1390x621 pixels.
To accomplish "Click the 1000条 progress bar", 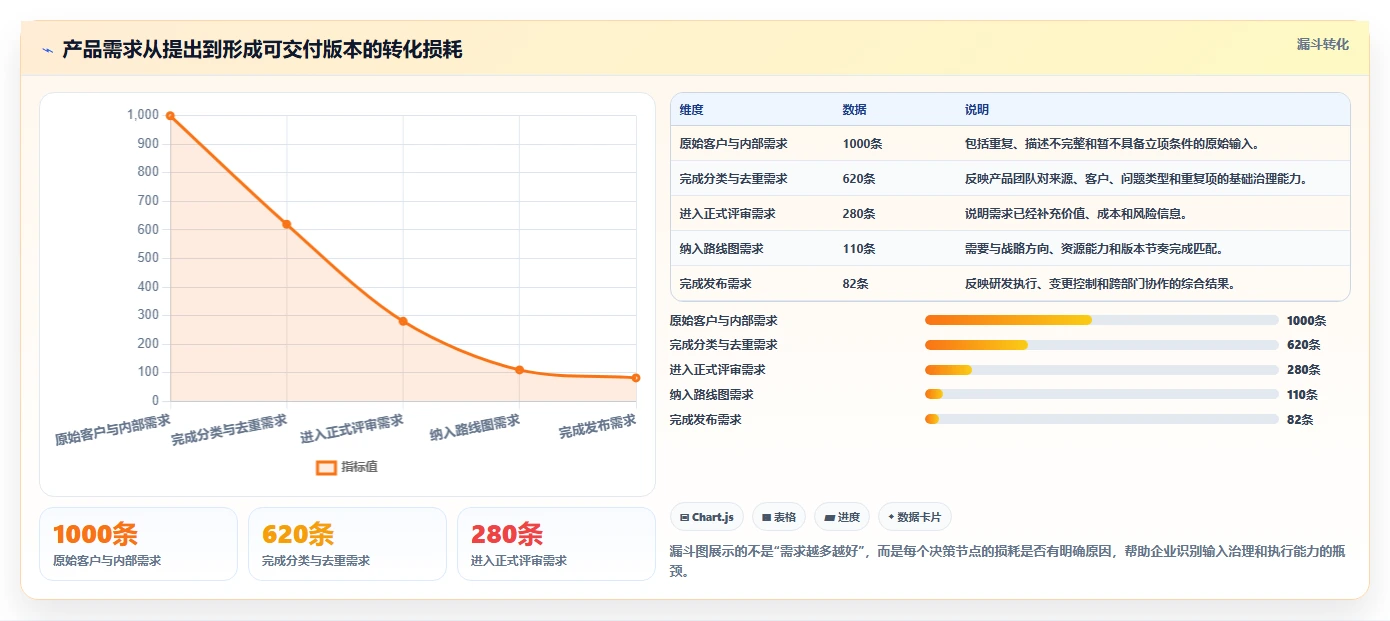I will [x=1102, y=320].
